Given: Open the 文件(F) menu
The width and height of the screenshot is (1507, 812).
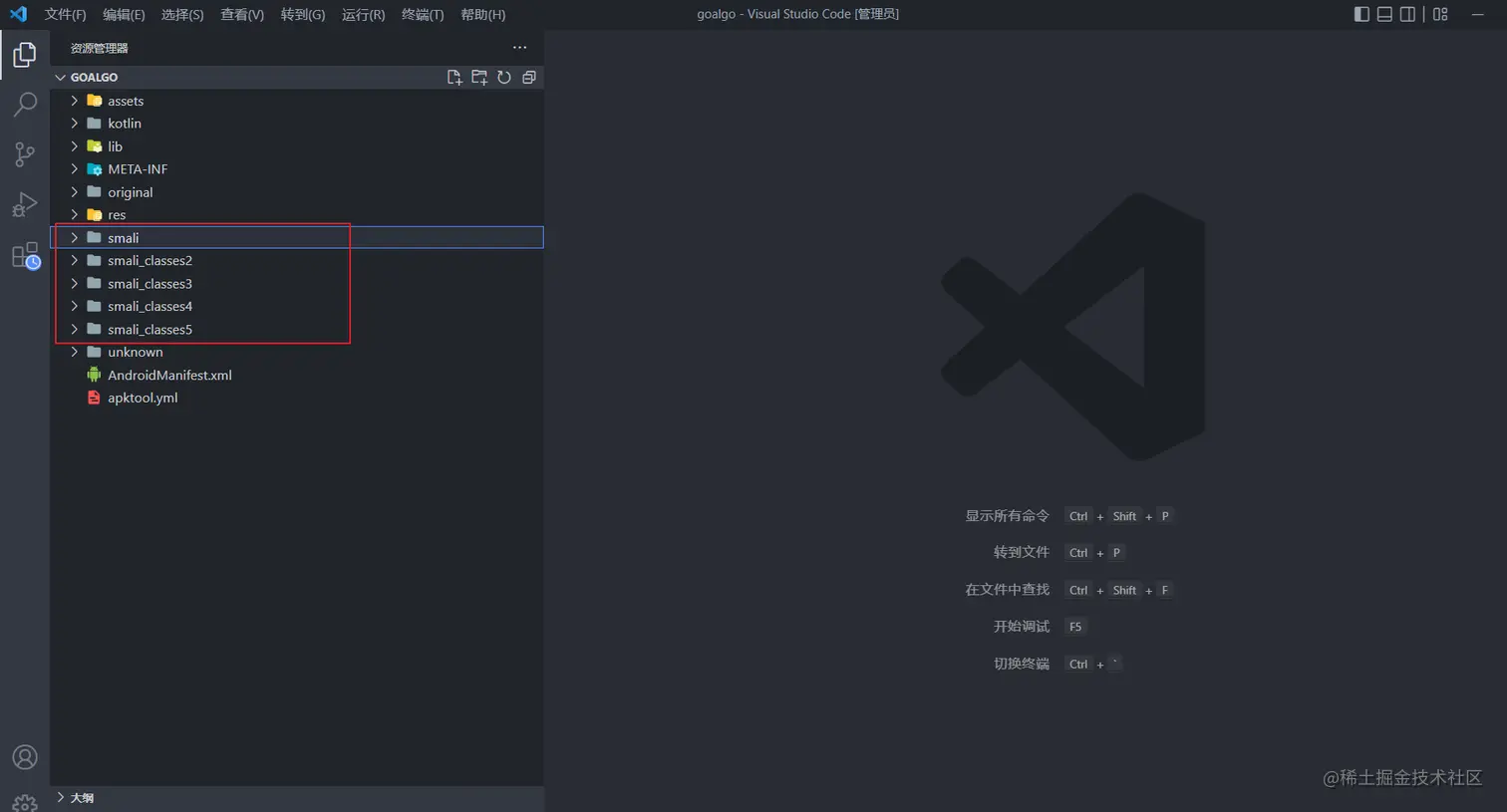Looking at the screenshot, I should click(65, 14).
